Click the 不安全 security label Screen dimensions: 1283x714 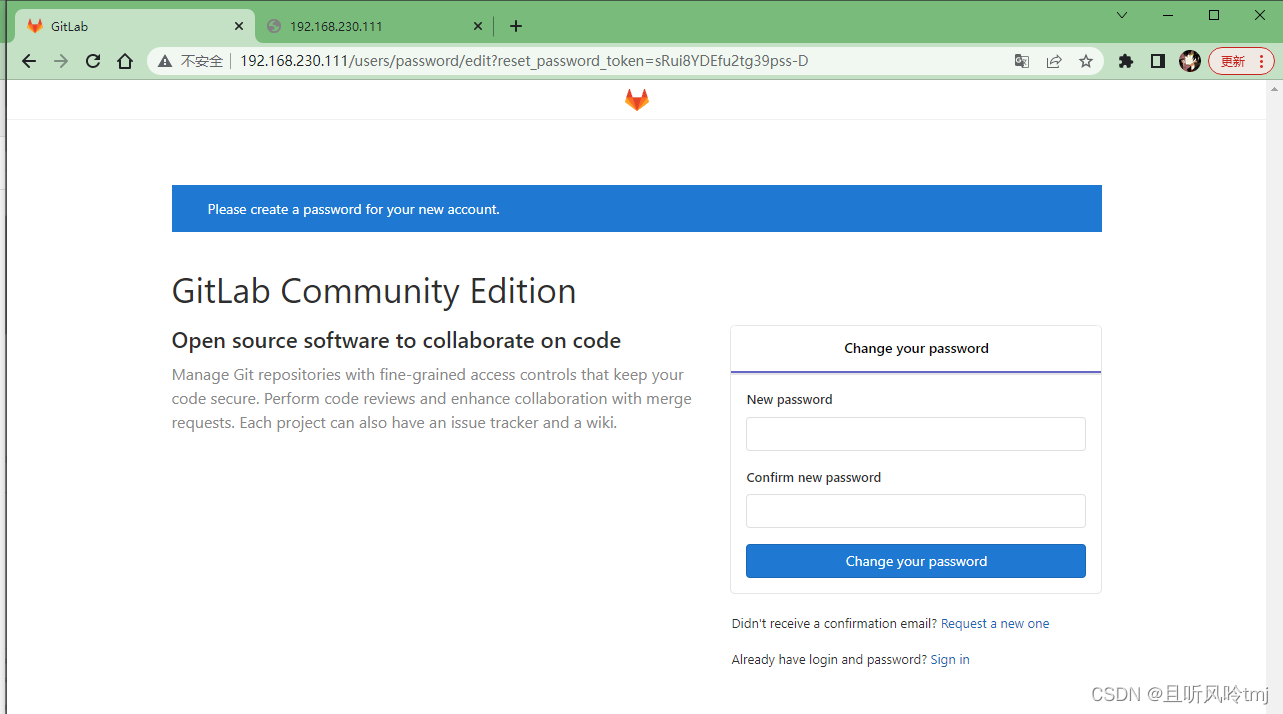coord(202,61)
